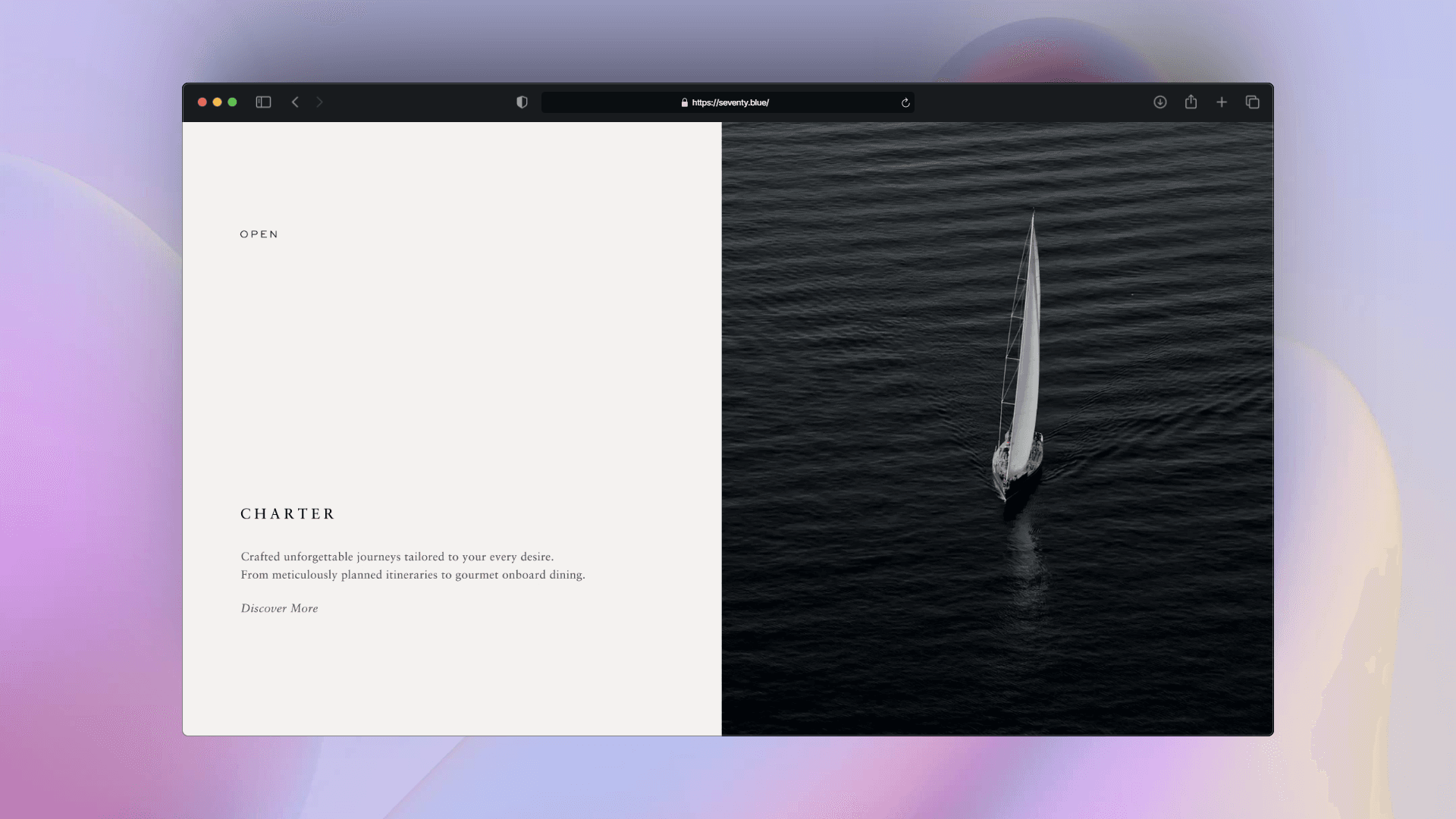Minimize the window with the yellow button
Image resolution: width=1456 pixels, height=819 pixels.
point(218,101)
